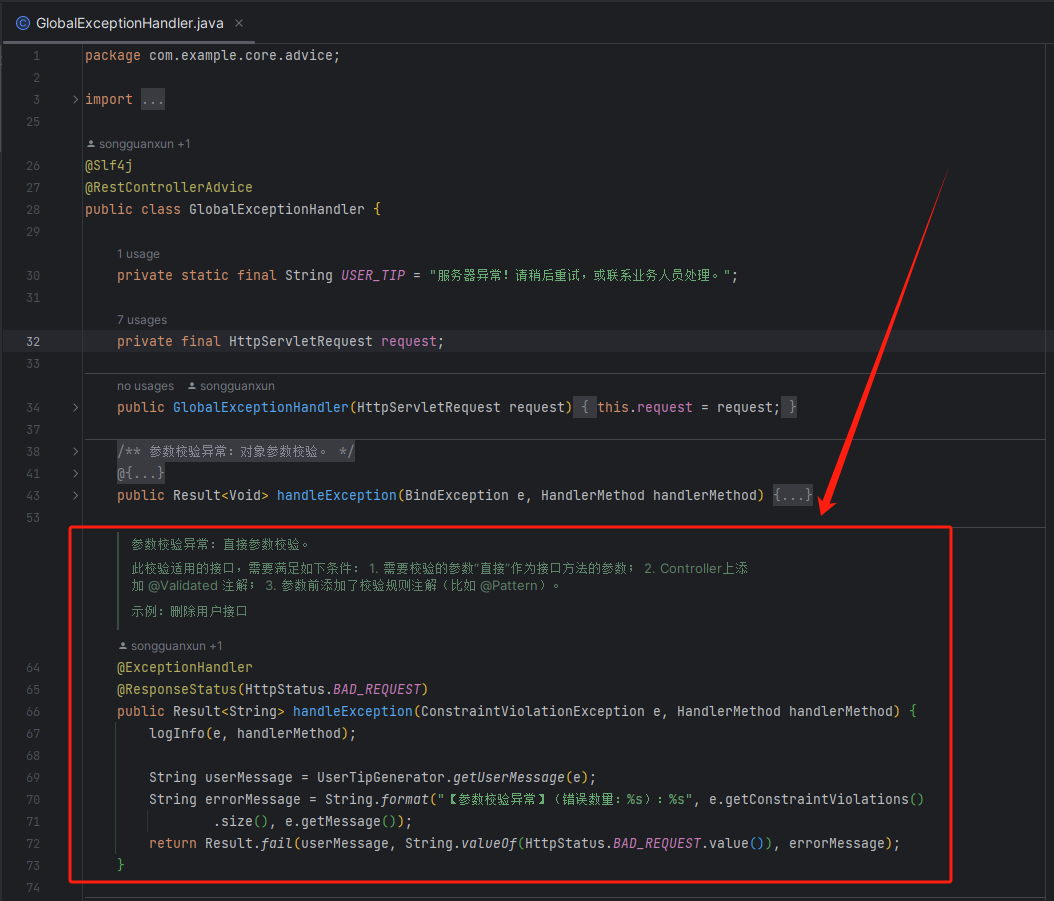1054x901 pixels.
Task: Click line number 32 in the gutter
Action: (x=32, y=341)
